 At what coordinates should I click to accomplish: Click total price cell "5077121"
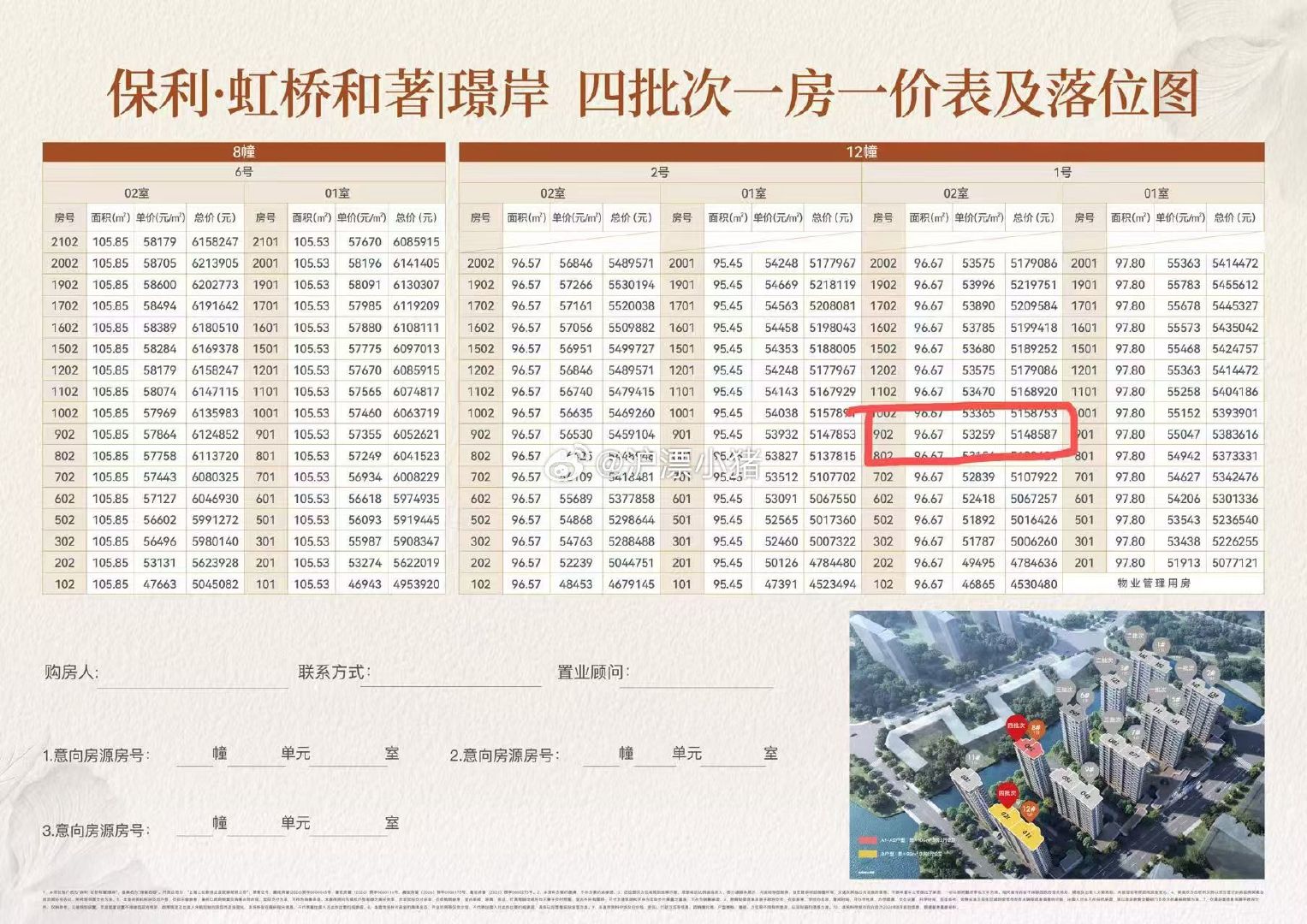point(1235,563)
